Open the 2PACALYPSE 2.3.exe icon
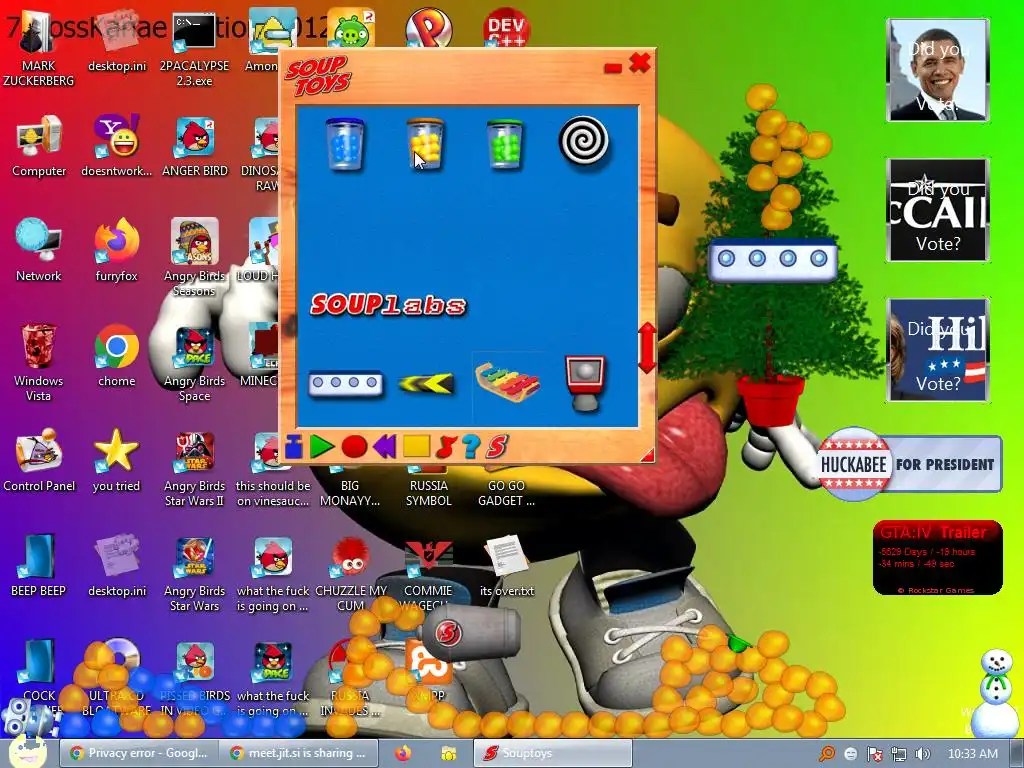This screenshot has width=1024, height=768. [x=194, y=49]
